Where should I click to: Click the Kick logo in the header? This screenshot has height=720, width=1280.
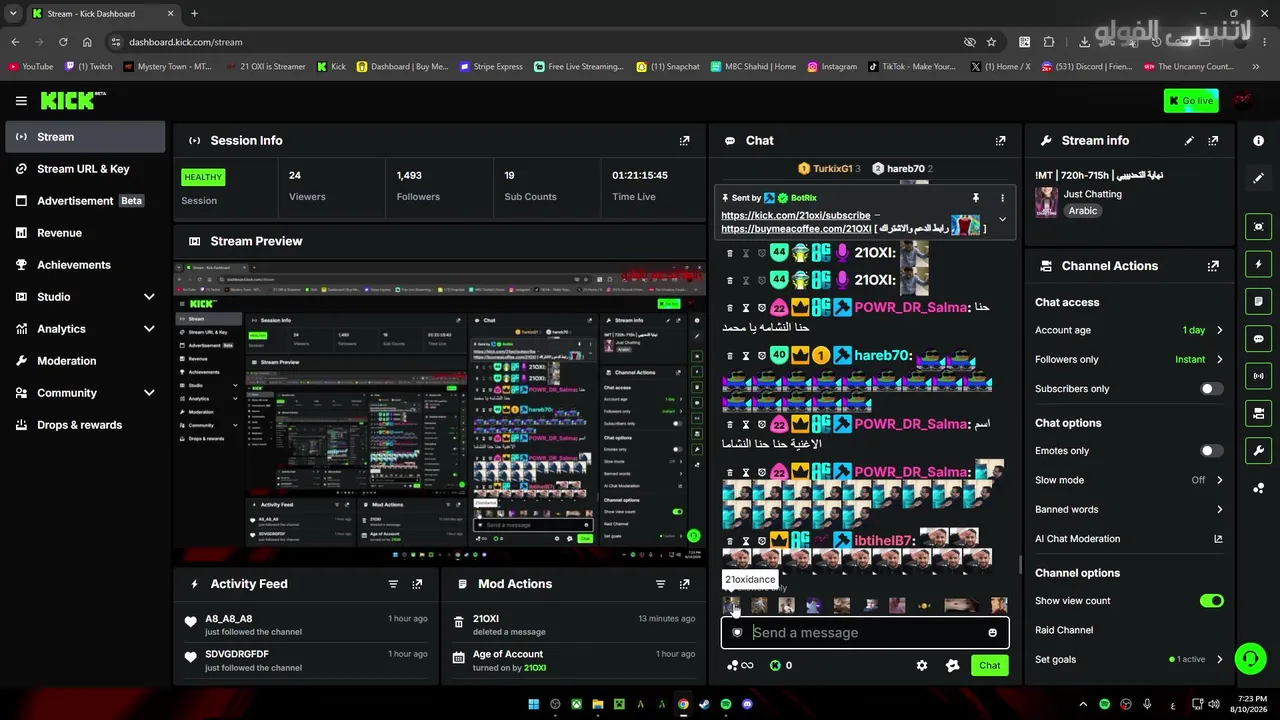click(73, 100)
